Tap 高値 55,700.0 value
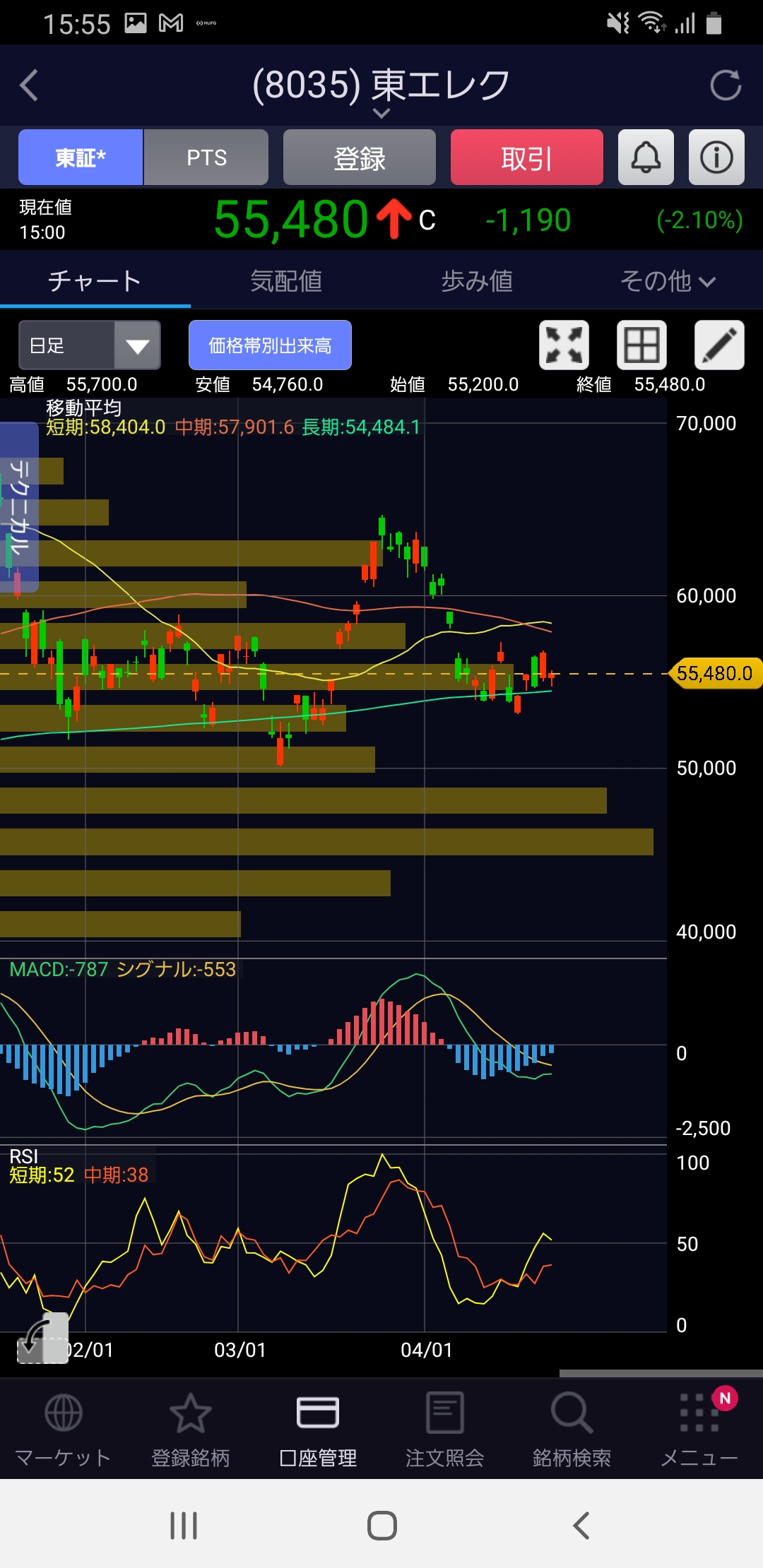The image size is (763, 1568). point(102,384)
